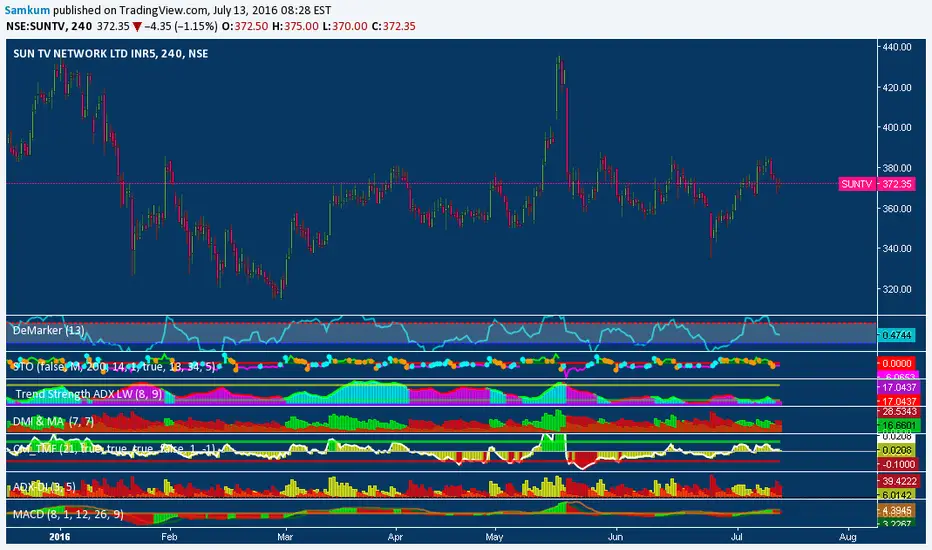Click the Feb time axis label

click(169, 537)
